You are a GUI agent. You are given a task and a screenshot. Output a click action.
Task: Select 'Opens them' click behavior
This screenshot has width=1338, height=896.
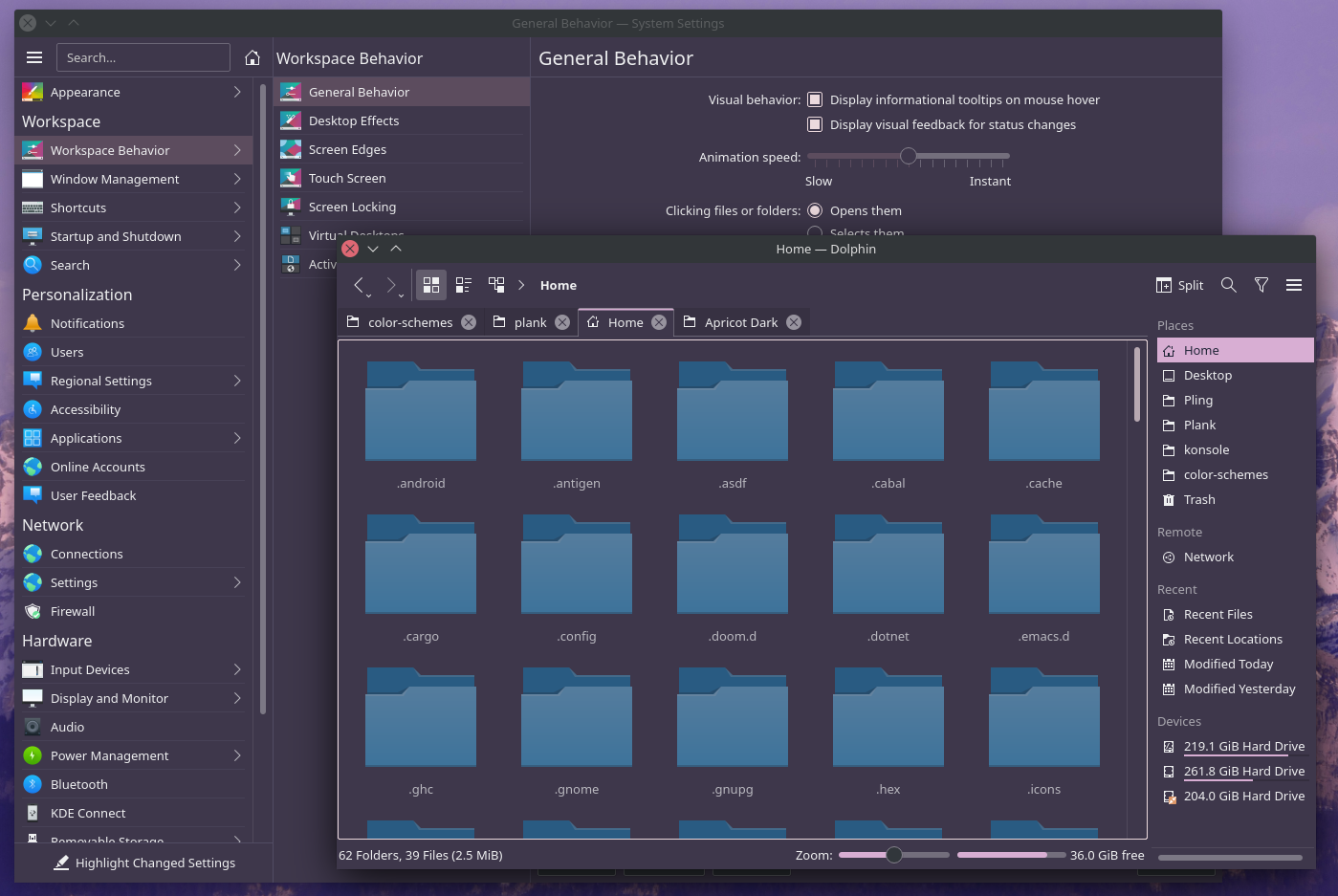tap(815, 210)
